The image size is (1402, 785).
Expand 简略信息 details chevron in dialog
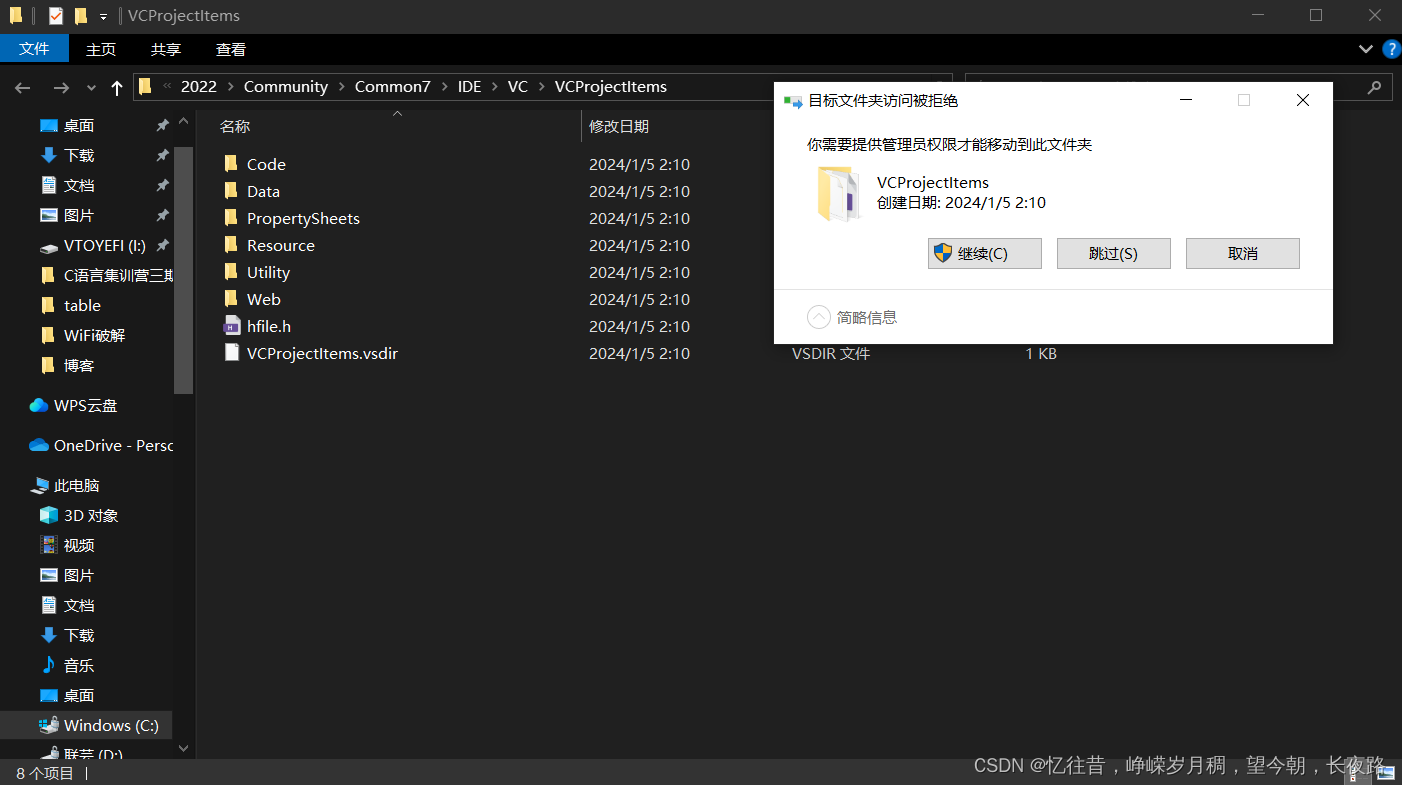(x=819, y=317)
